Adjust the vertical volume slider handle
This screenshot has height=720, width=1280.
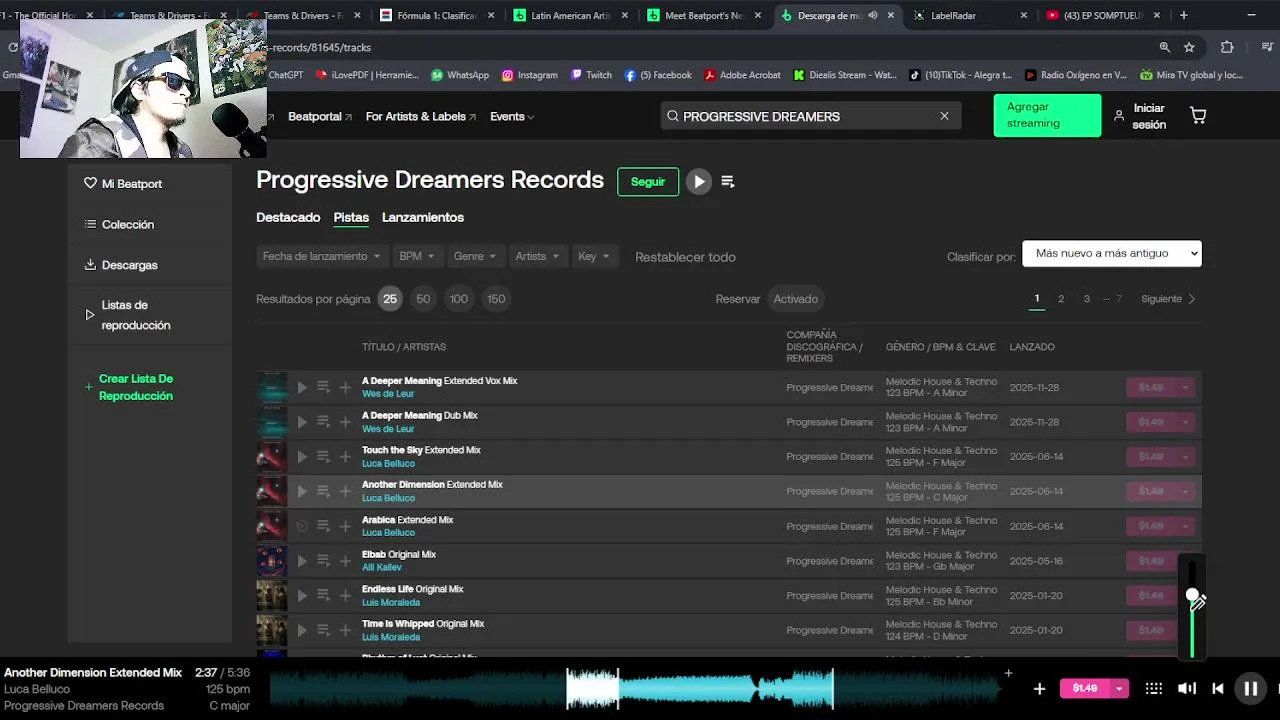1192,596
